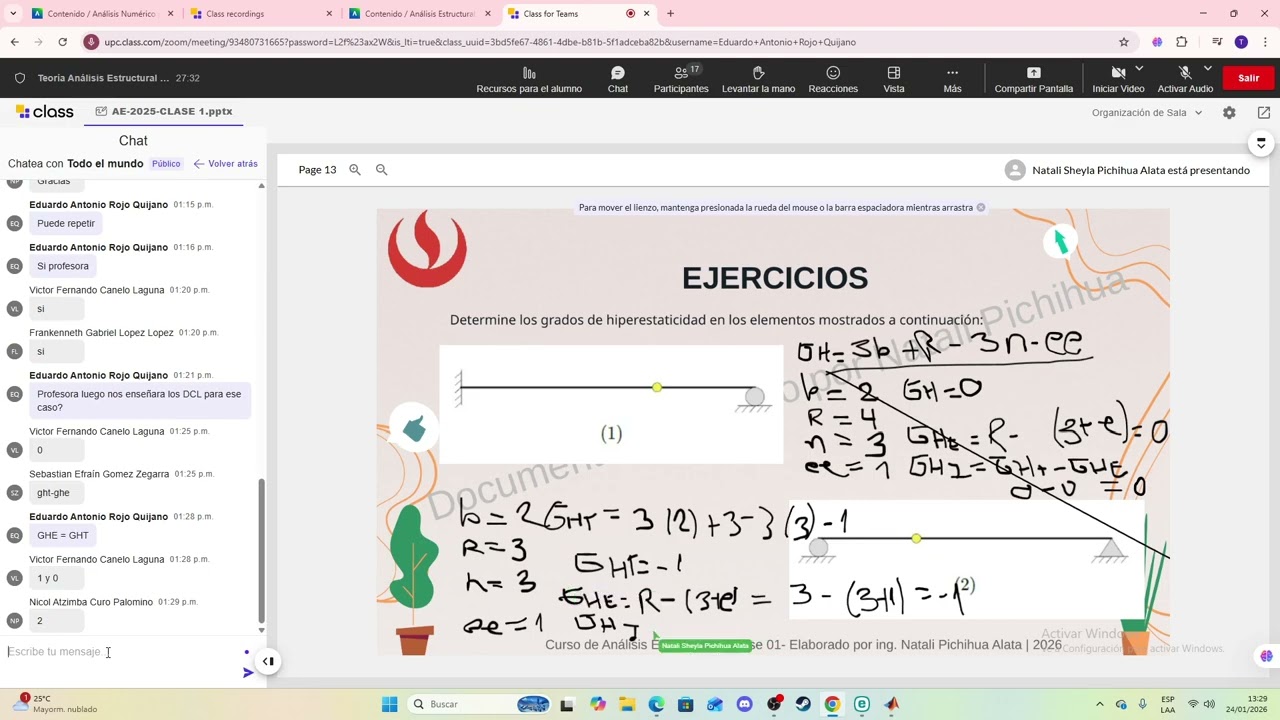Show hidden system tray icons
Image resolution: width=1280 pixels, height=720 pixels.
coord(1099,704)
